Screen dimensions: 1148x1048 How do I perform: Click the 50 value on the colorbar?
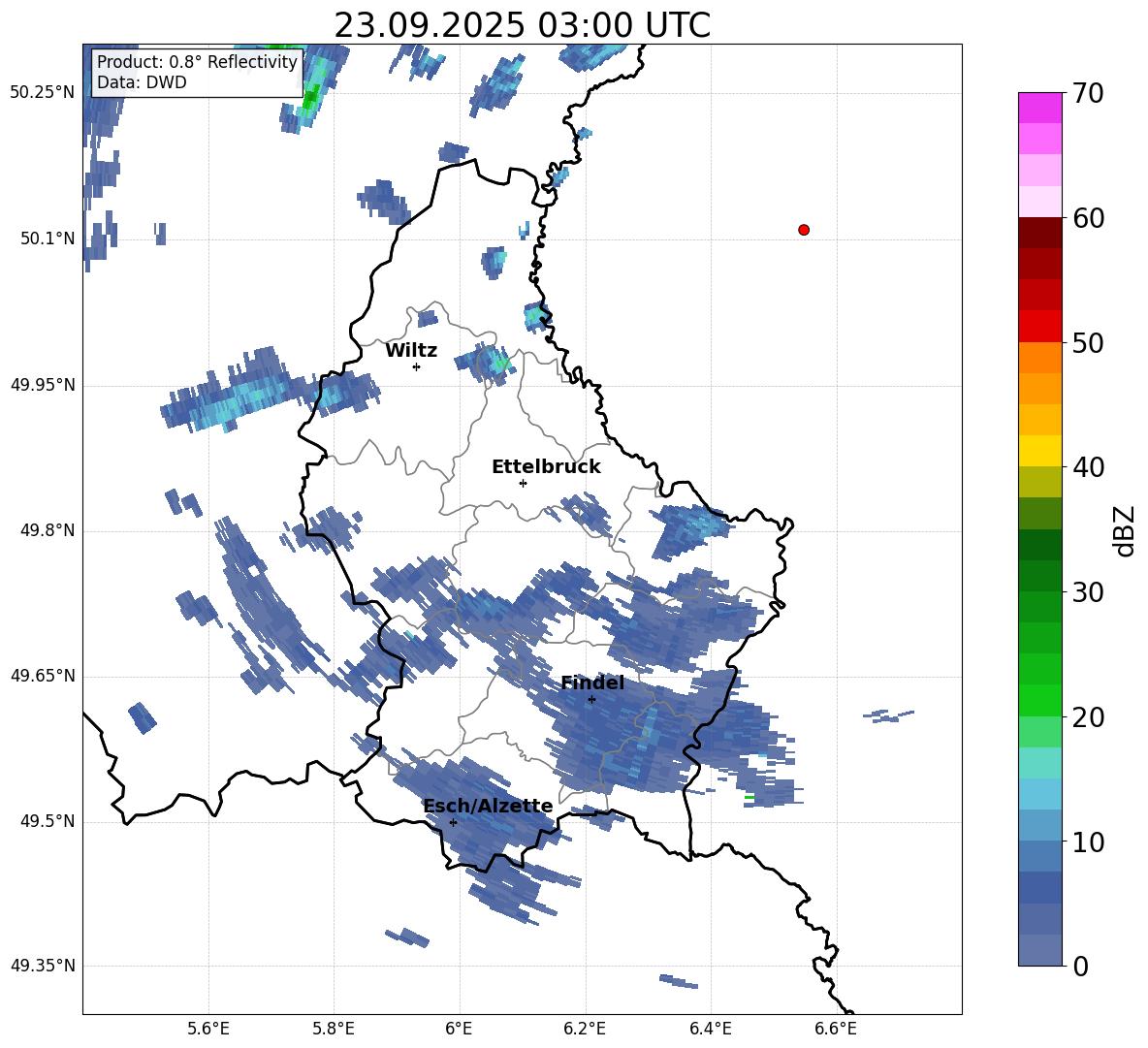coord(1088,343)
